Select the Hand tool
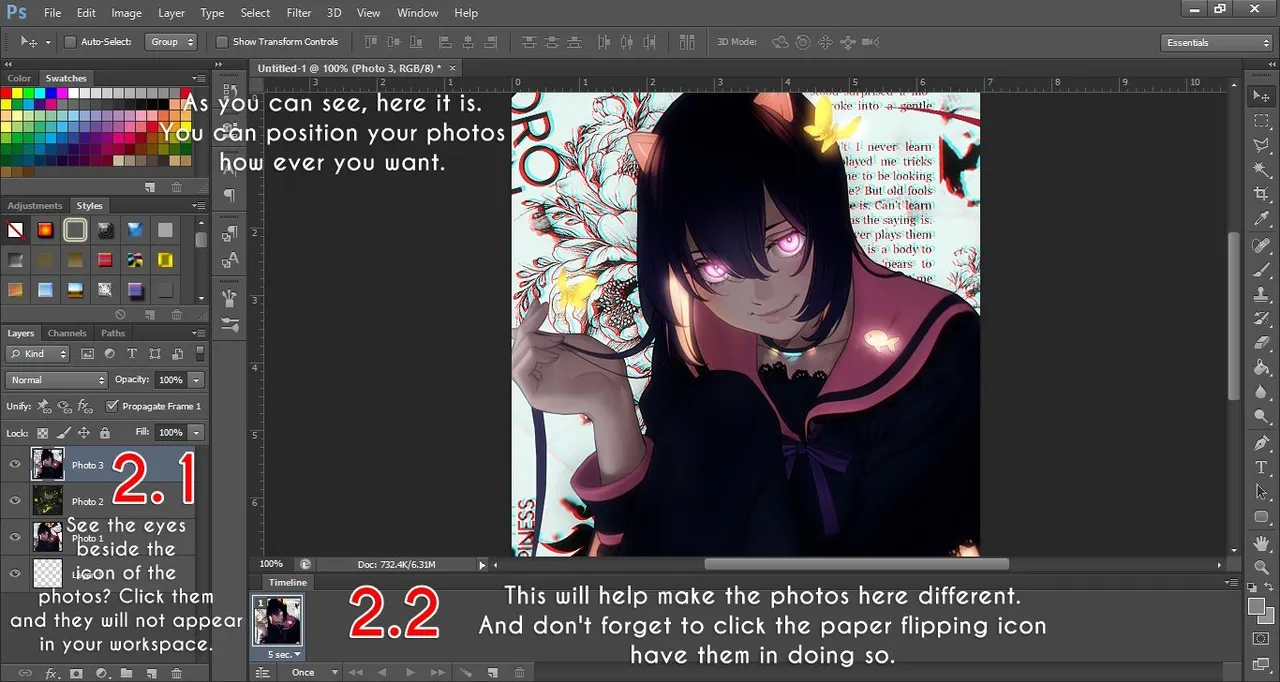Screen dimensions: 1280x682 coord(1261,543)
